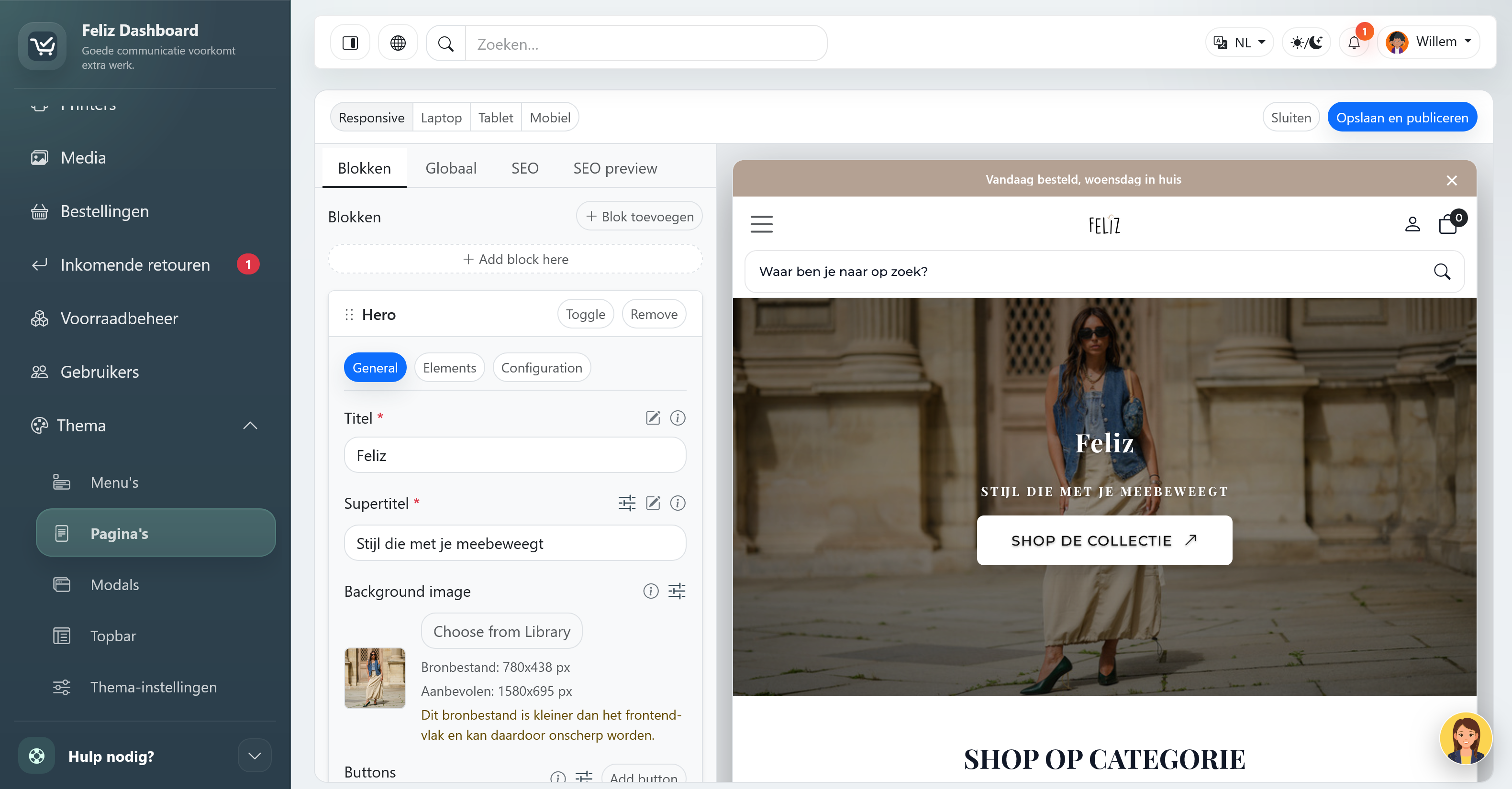Image resolution: width=1512 pixels, height=789 pixels.
Task: Open the notifications bell
Action: 1354,42
